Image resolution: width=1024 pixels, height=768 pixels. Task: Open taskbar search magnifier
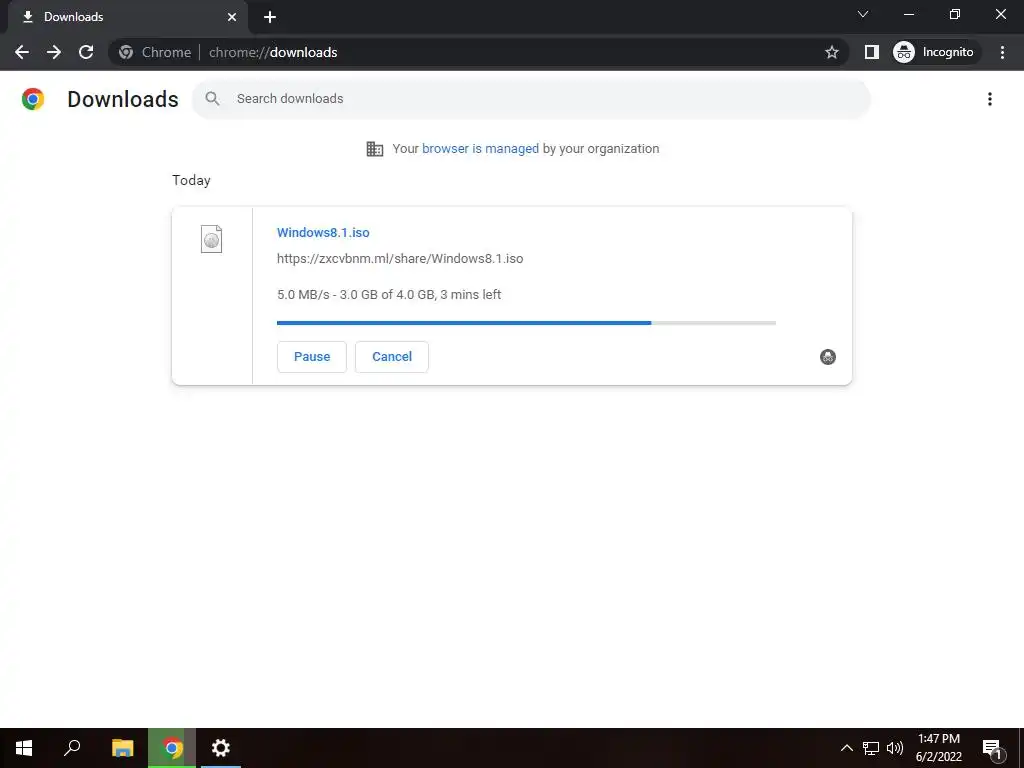[x=72, y=748]
